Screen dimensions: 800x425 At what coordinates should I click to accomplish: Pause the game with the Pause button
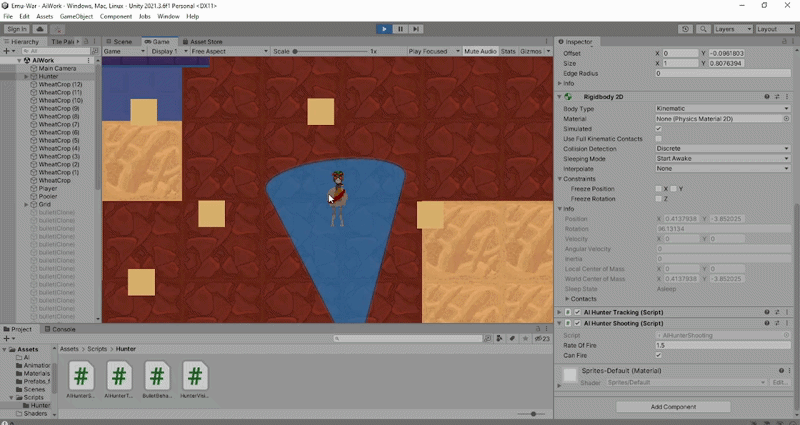(x=400, y=29)
